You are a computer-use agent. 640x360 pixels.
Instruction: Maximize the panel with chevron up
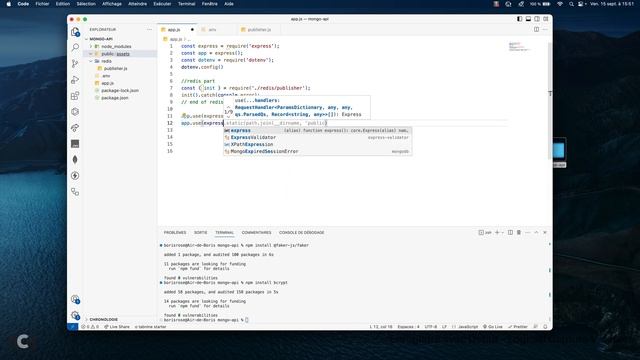(x=536, y=232)
